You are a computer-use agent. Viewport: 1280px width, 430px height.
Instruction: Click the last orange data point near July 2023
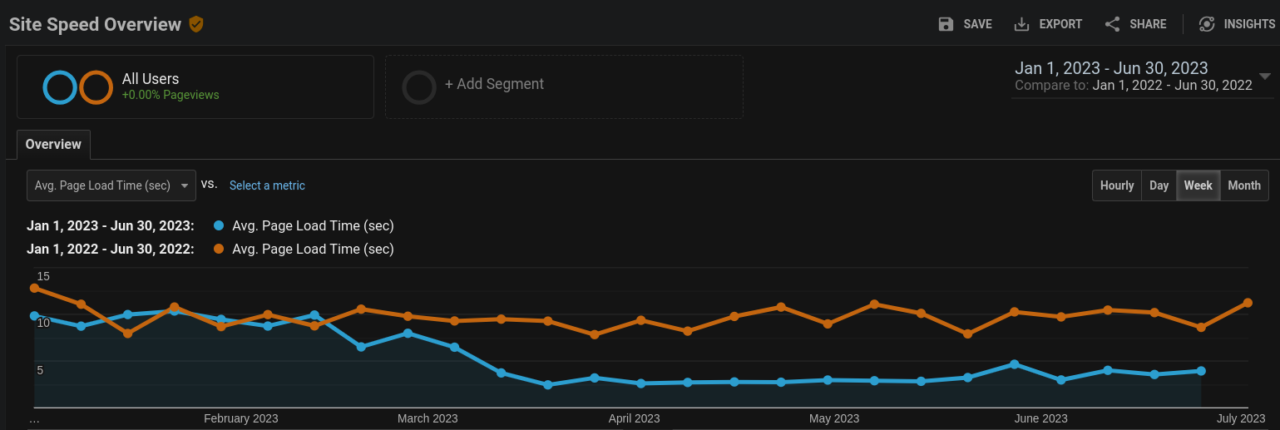click(1248, 303)
